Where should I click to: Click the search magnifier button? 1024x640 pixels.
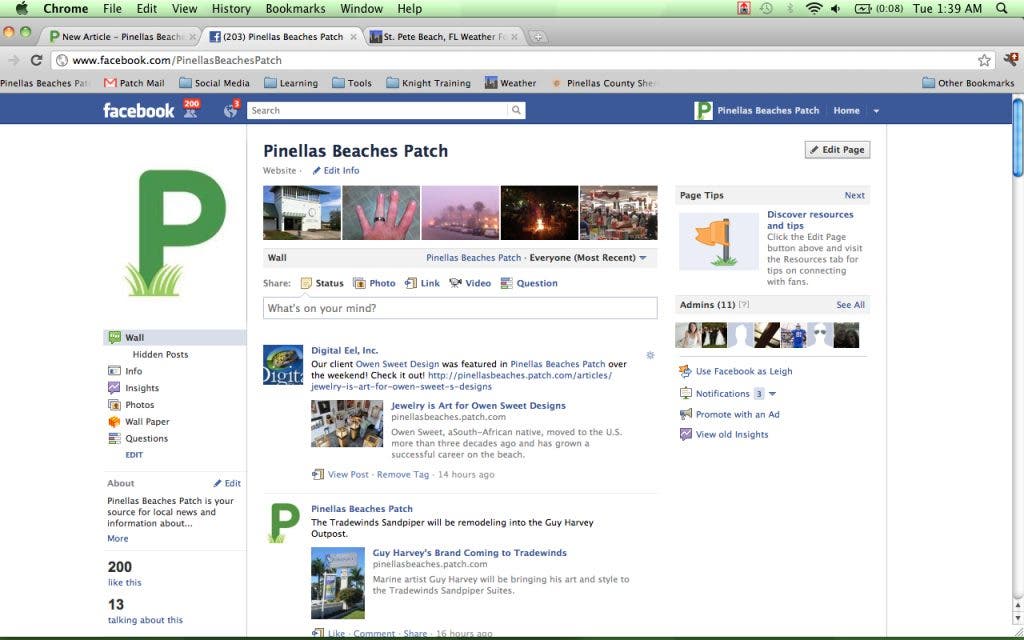coord(516,110)
